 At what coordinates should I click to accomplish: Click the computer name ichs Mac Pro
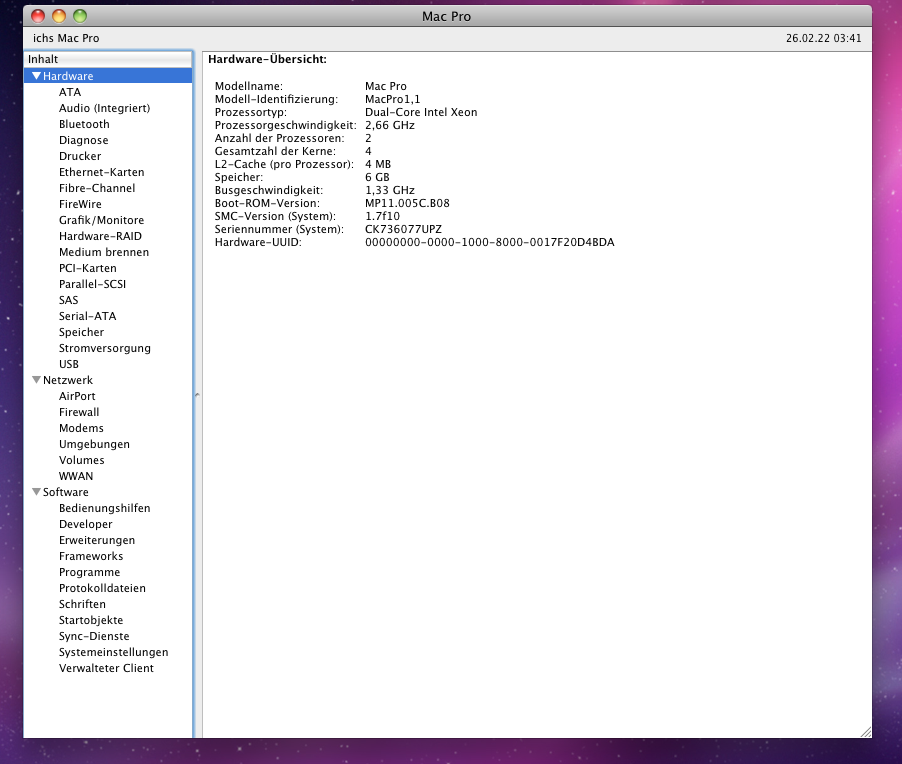point(66,38)
